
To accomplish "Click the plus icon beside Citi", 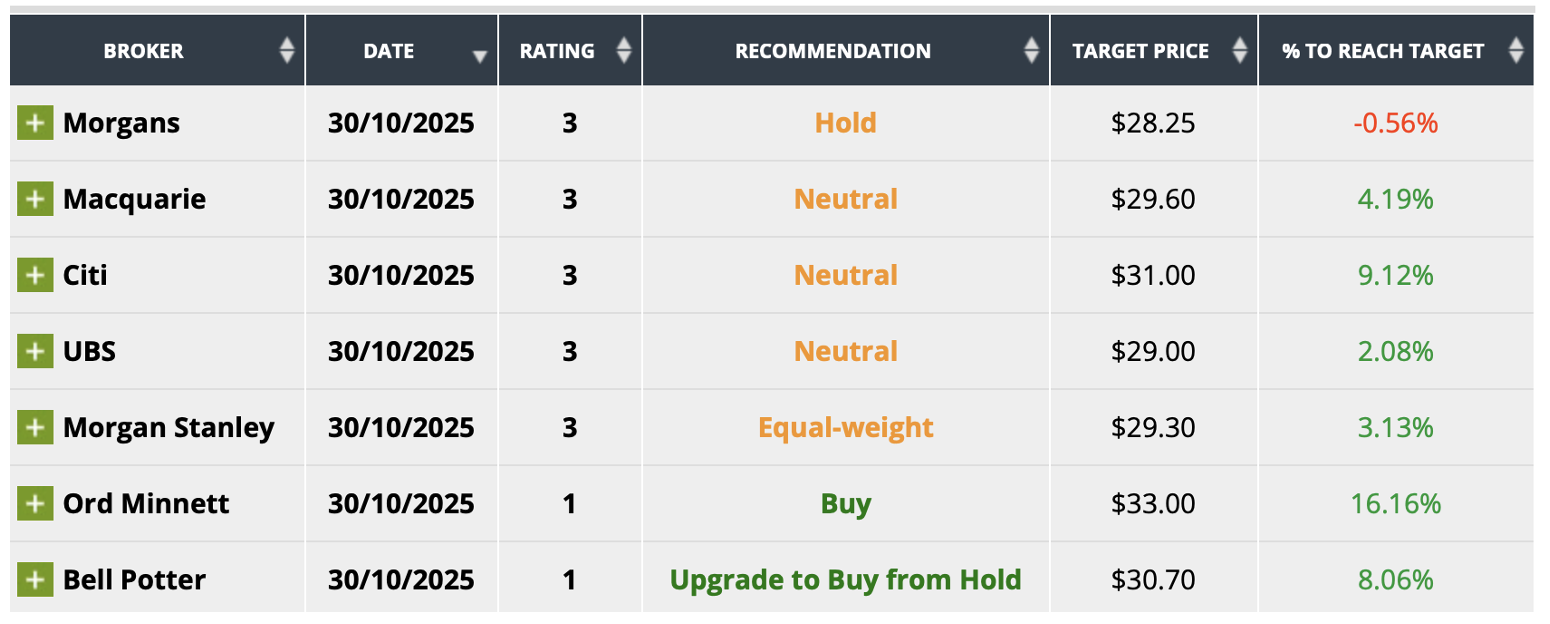I will pos(35,275).
